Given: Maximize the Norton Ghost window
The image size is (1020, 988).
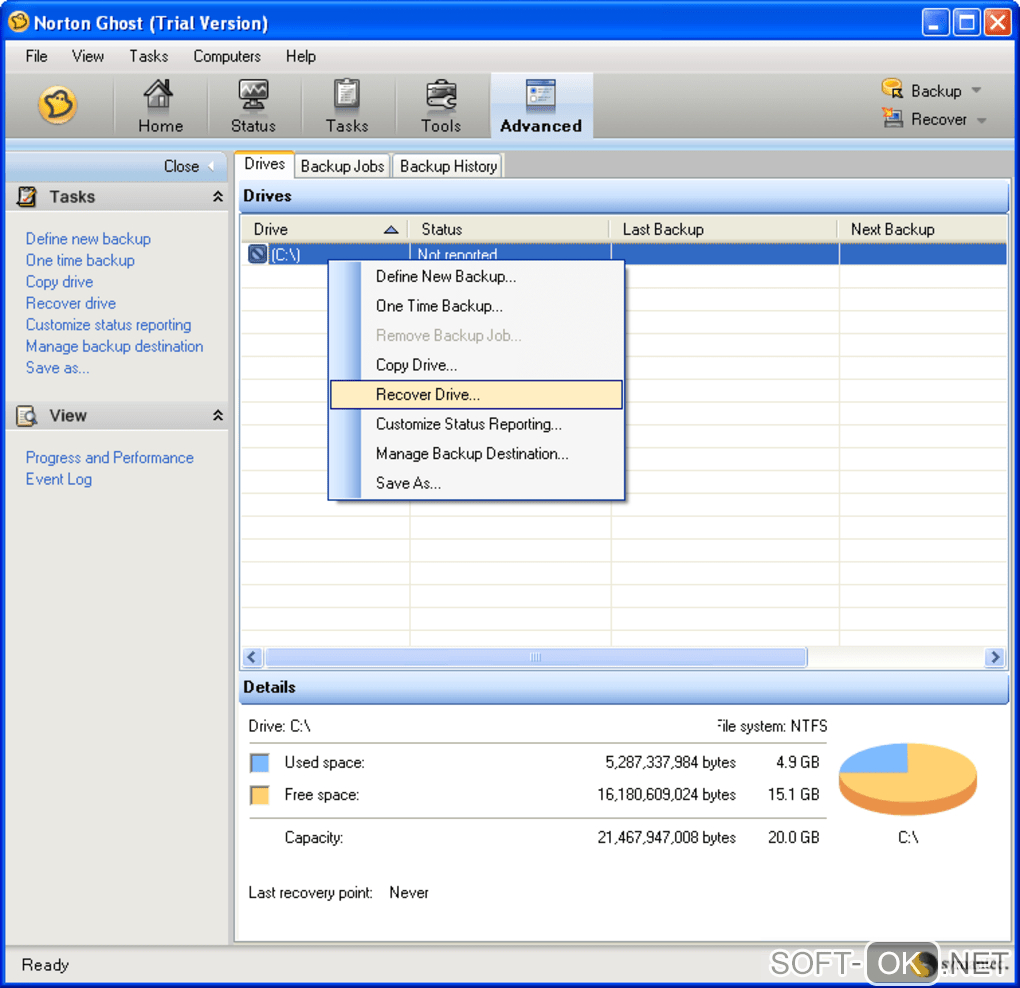Looking at the screenshot, I should pyautogui.click(x=967, y=23).
